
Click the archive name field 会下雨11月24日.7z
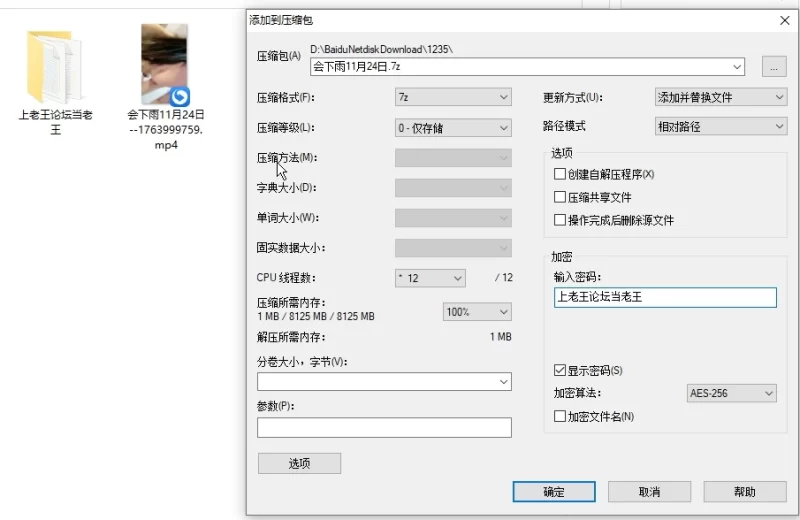527,67
